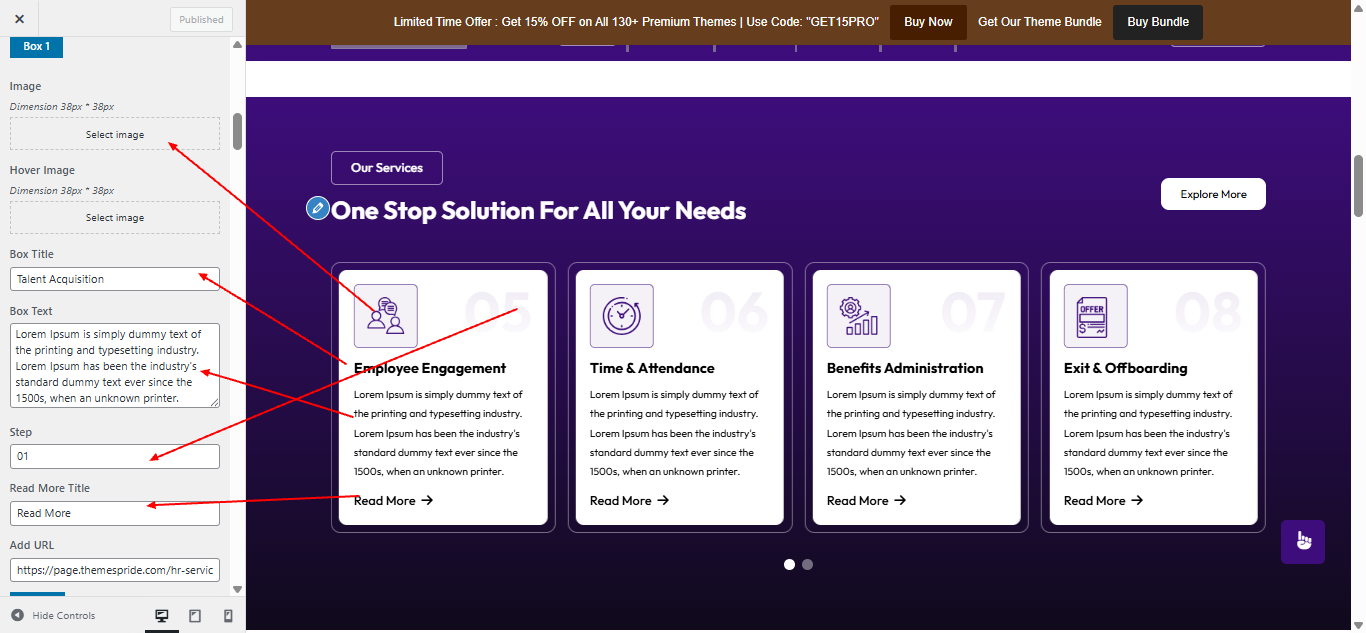Click the gear-chart icon on Benefits Administration card
1366x633 pixels.
(x=857, y=315)
